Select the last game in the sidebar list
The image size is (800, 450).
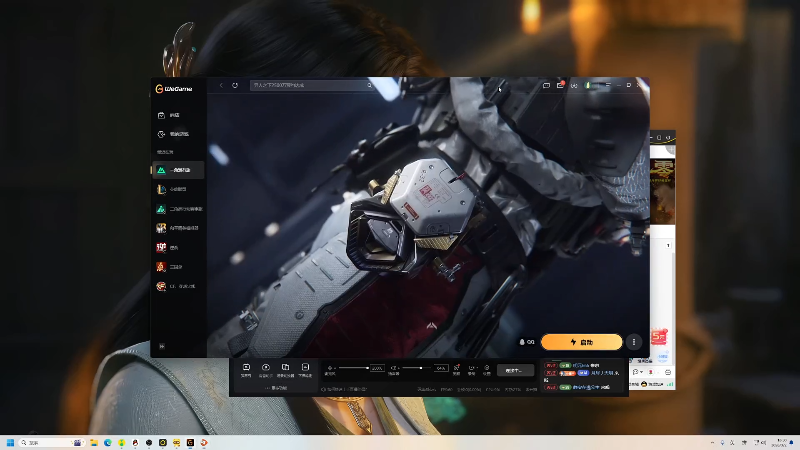coord(178,286)
